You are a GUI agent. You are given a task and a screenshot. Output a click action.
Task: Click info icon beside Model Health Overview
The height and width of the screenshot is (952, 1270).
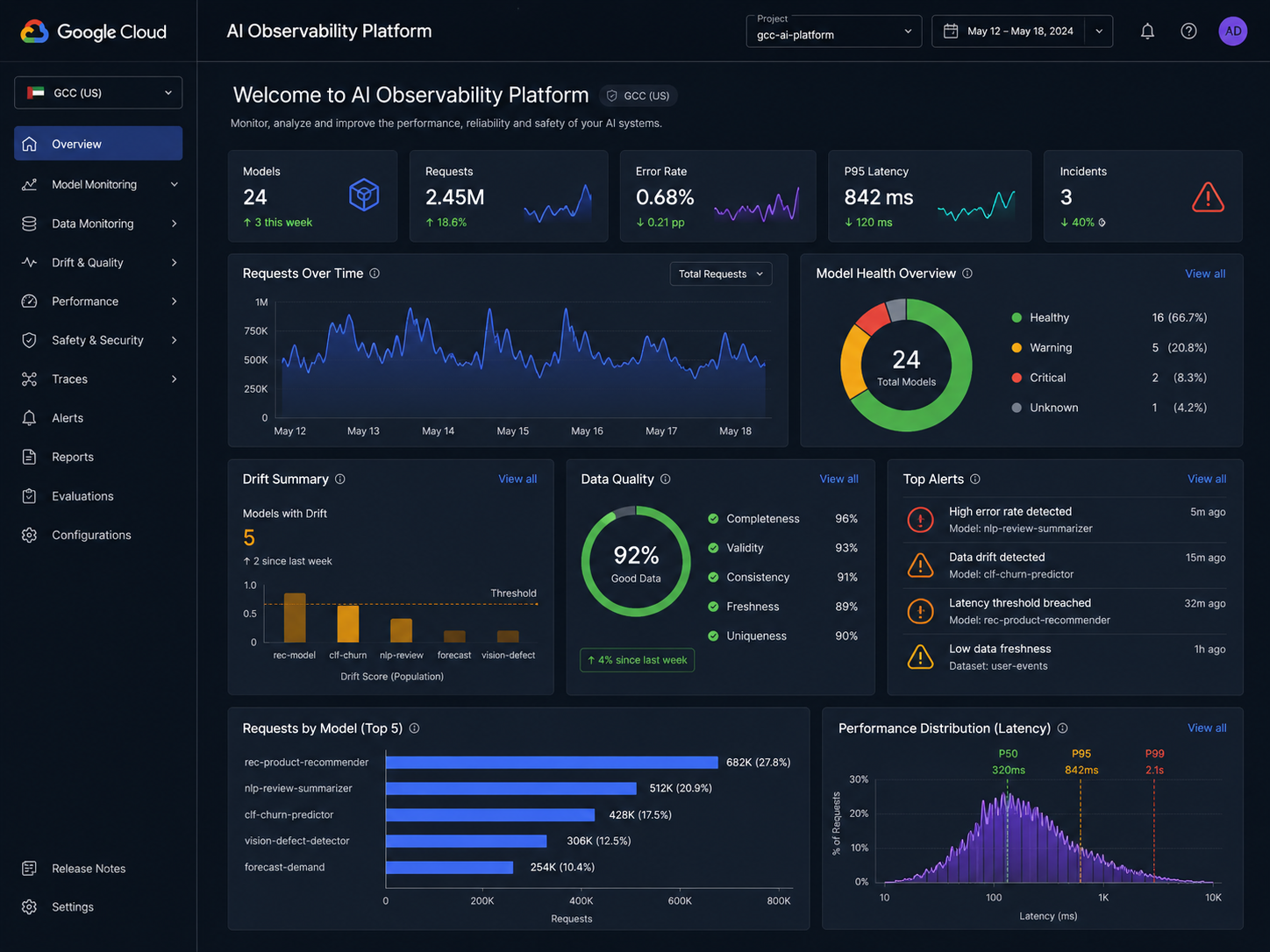point(967,274)
